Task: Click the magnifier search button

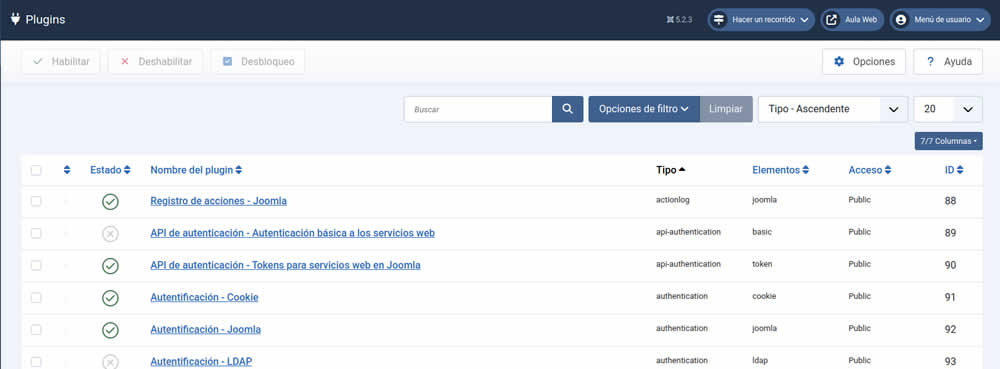Action: click(567, 109)
